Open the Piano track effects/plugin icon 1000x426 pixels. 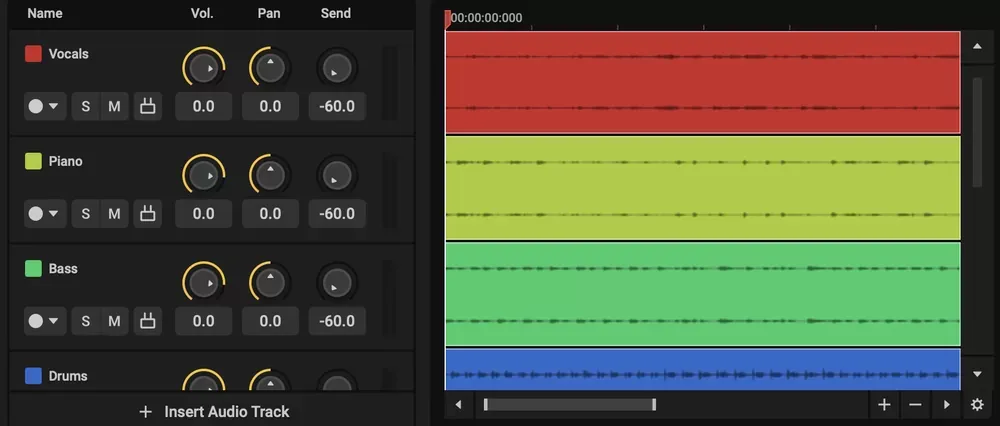[x=147, y=214]
